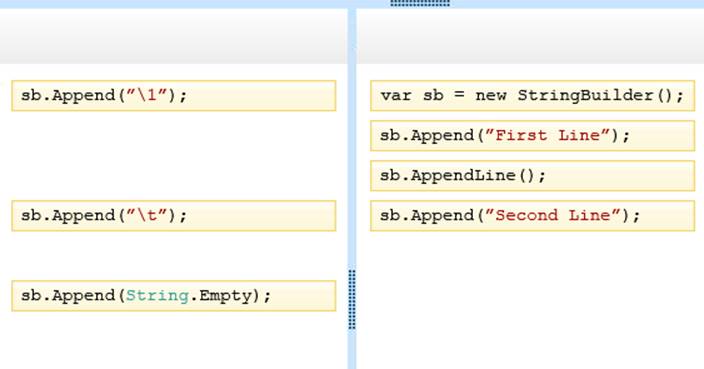Screen dimensions: 704x369
Task: Click the left pane gray header bar
Action: click(174, 36)
